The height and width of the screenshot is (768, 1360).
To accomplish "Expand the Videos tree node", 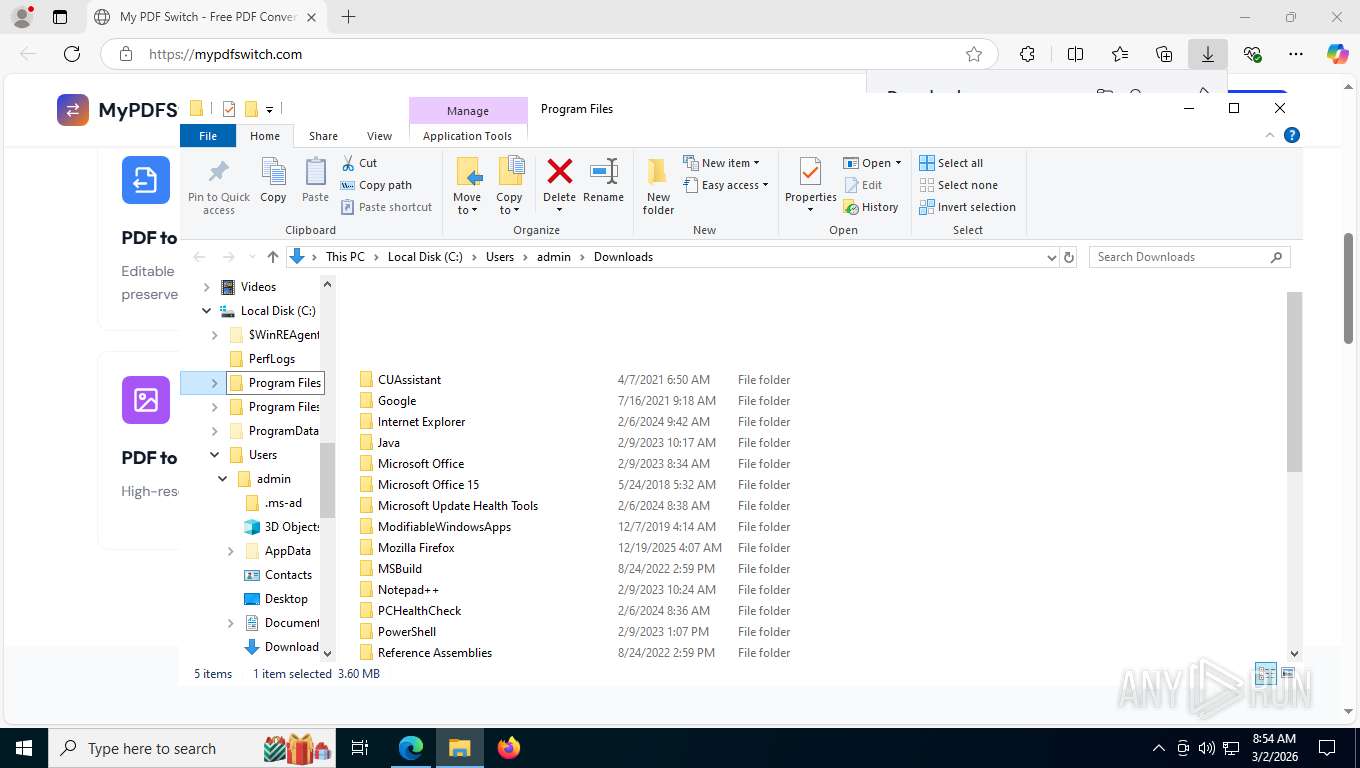I will (x=207, y=287).
